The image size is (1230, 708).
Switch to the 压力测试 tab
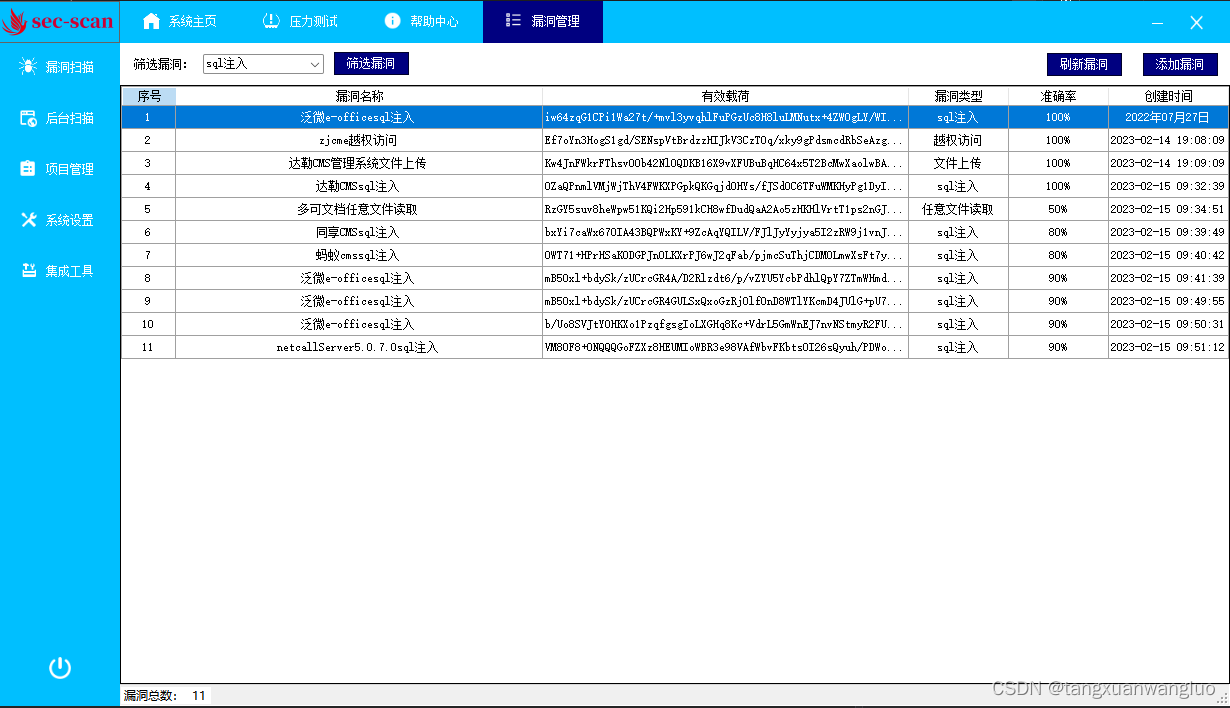pyautogui.click(x=300, y=21)
